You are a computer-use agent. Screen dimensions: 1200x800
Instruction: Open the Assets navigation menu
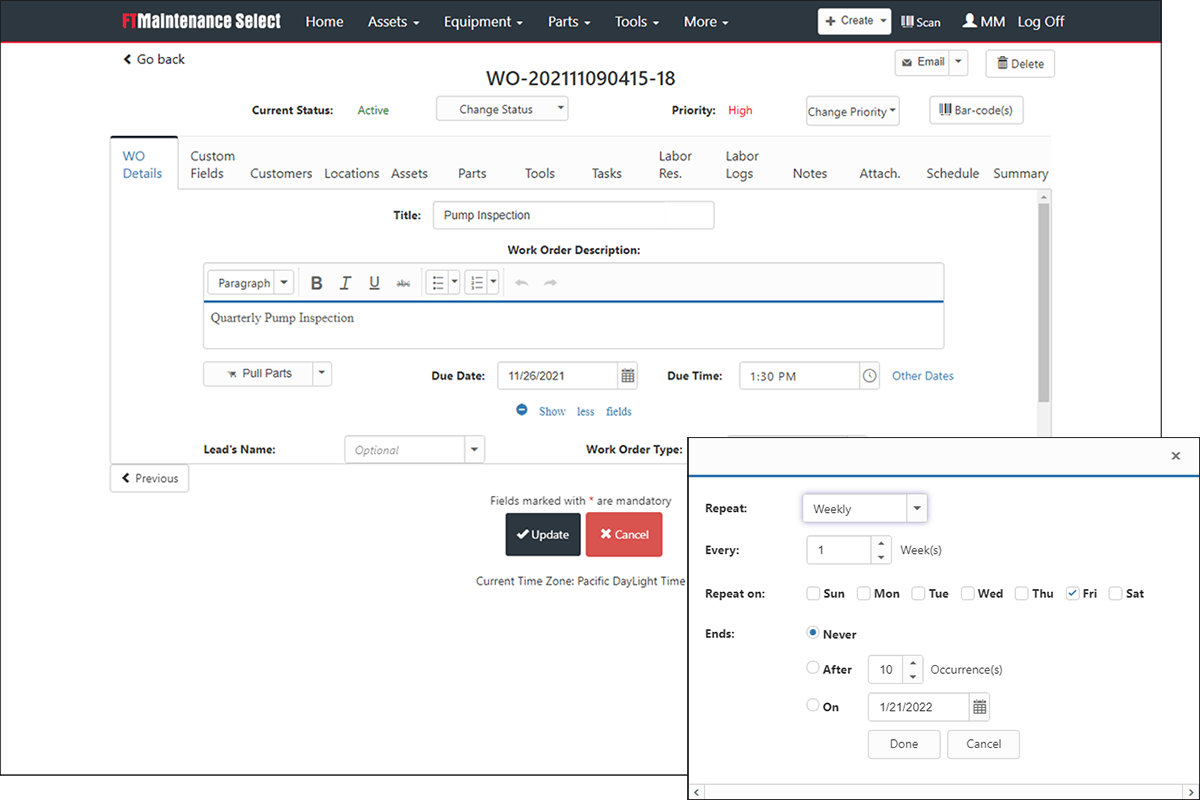[x=393, y=22]
